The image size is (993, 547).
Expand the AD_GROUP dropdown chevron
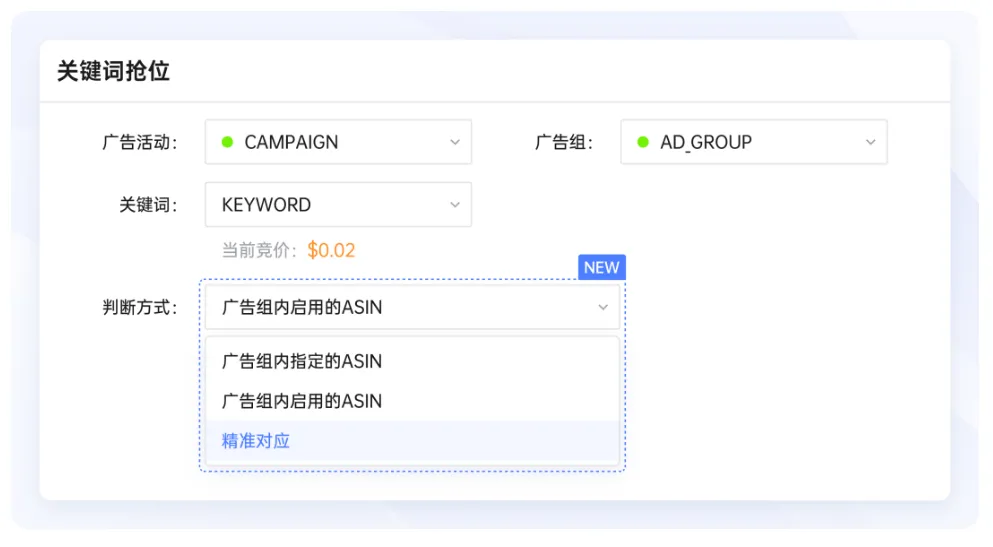coord(871,142)
